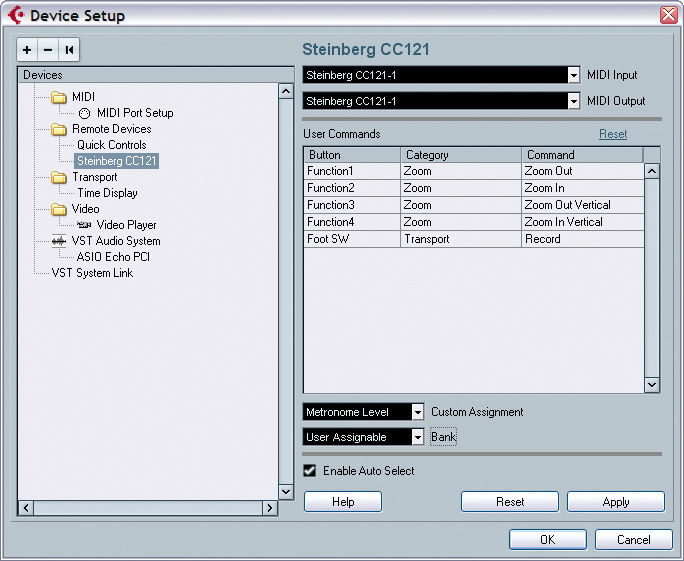684x561 pixels.
Task: Click the VST Audio System icon
Action: (x=59, y=241)
